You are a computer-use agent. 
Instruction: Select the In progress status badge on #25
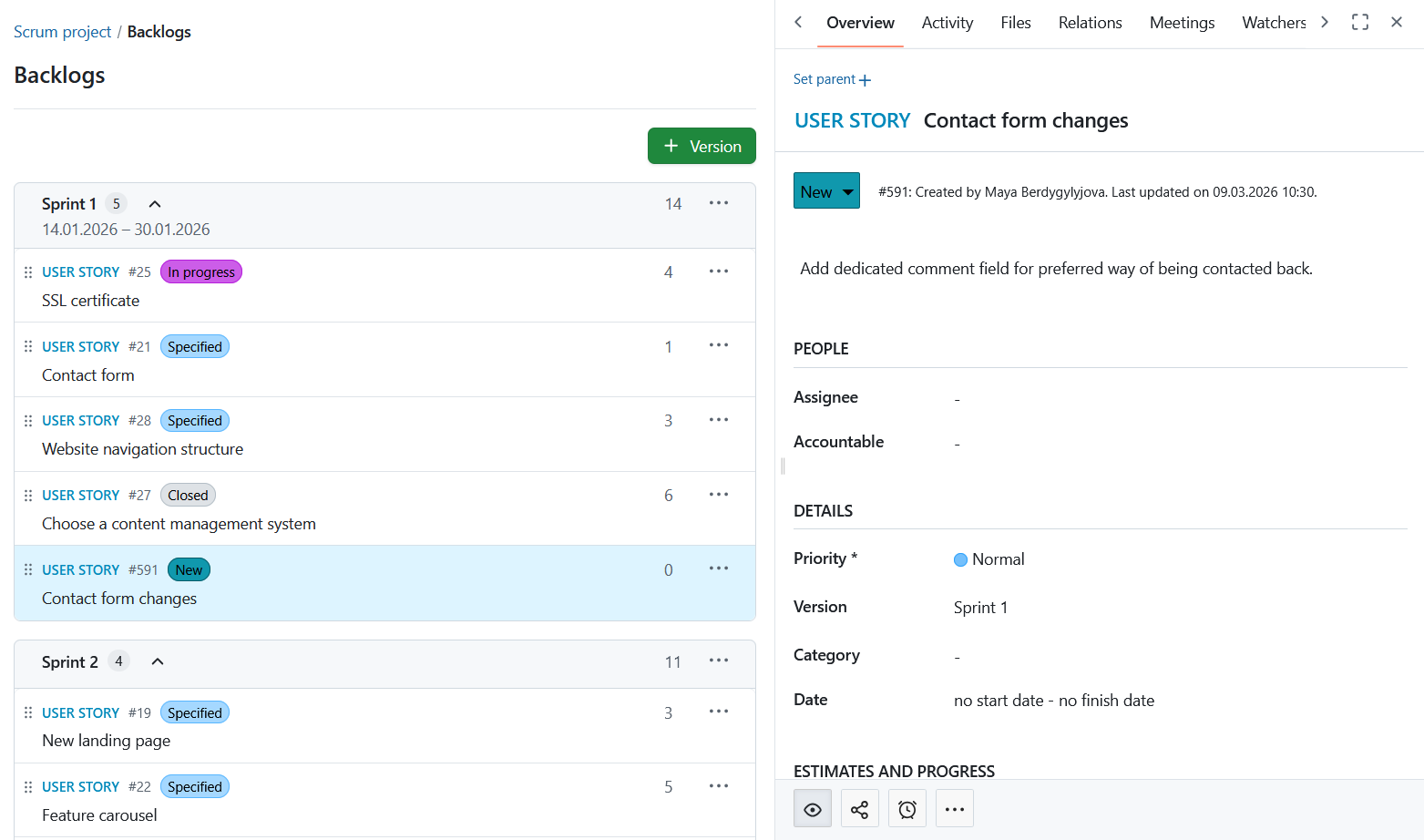tap(200, 271)
